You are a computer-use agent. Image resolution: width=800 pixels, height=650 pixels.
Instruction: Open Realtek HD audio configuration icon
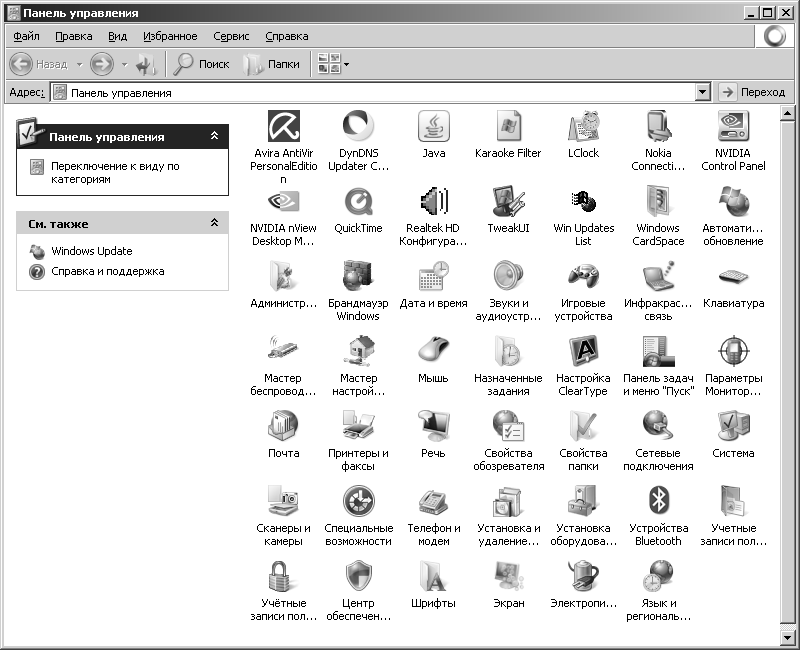(x=433, y=201)
